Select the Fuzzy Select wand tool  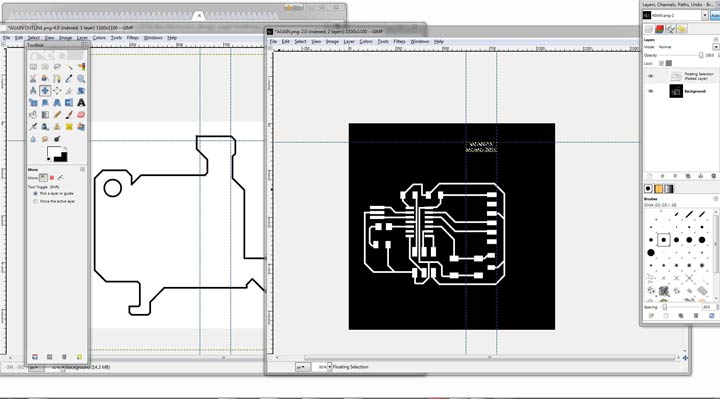coord(69,67)
